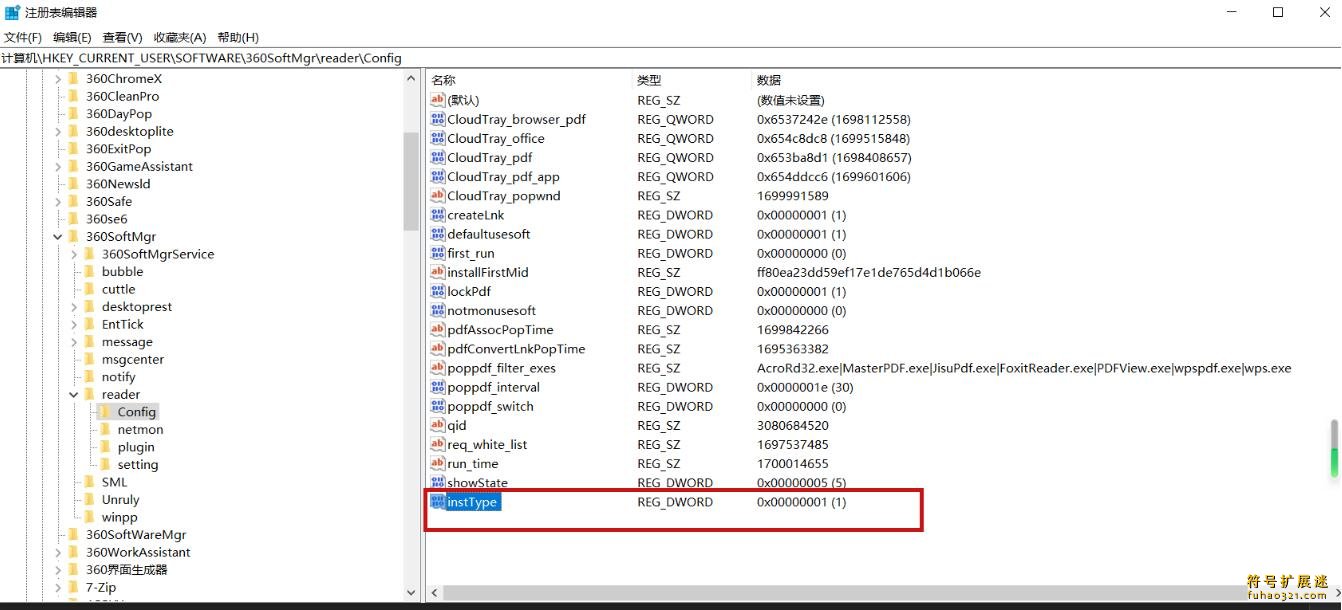The height and width of the screenshot is (610, 1342).
Task: Collapse the 360SoftMgr key
Action: [57, 236]
